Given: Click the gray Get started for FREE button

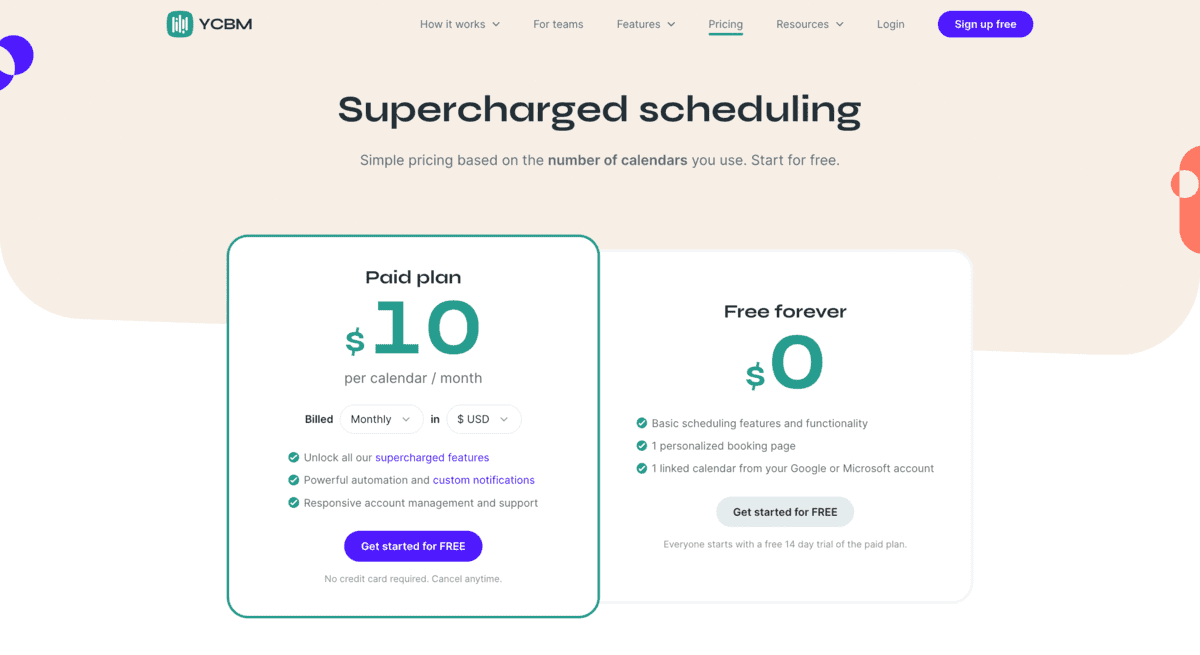Looking at the screenshot, I should 785,512.
